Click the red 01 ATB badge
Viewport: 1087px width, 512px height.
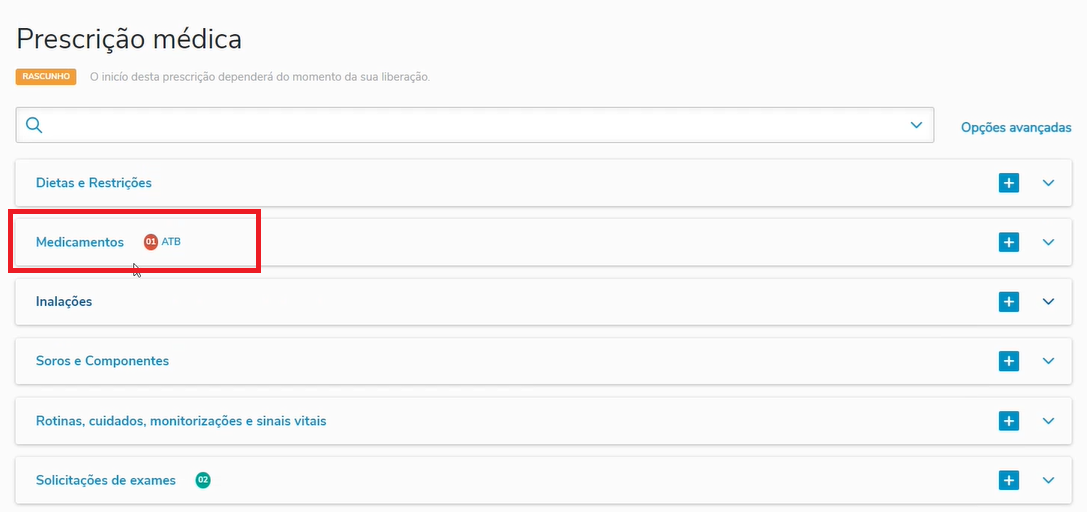151,242
